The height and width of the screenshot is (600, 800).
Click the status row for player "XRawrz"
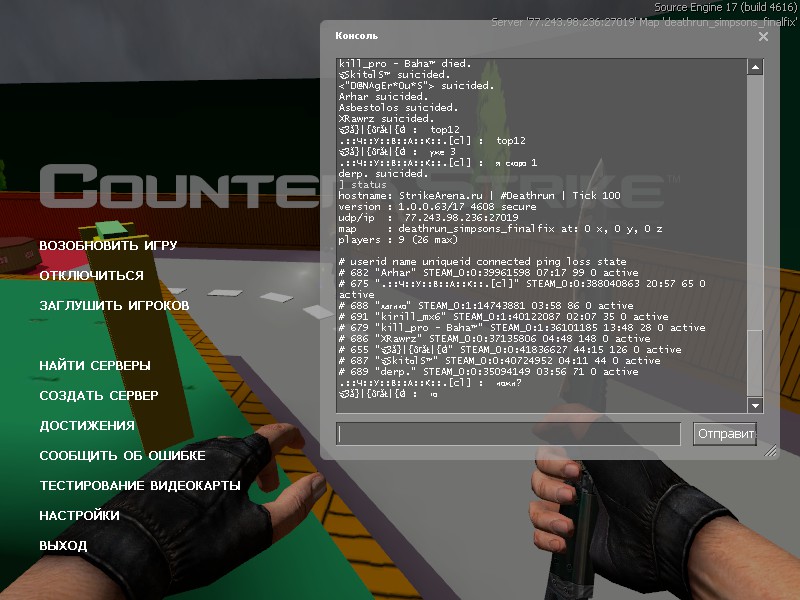(x=494, y=339)
